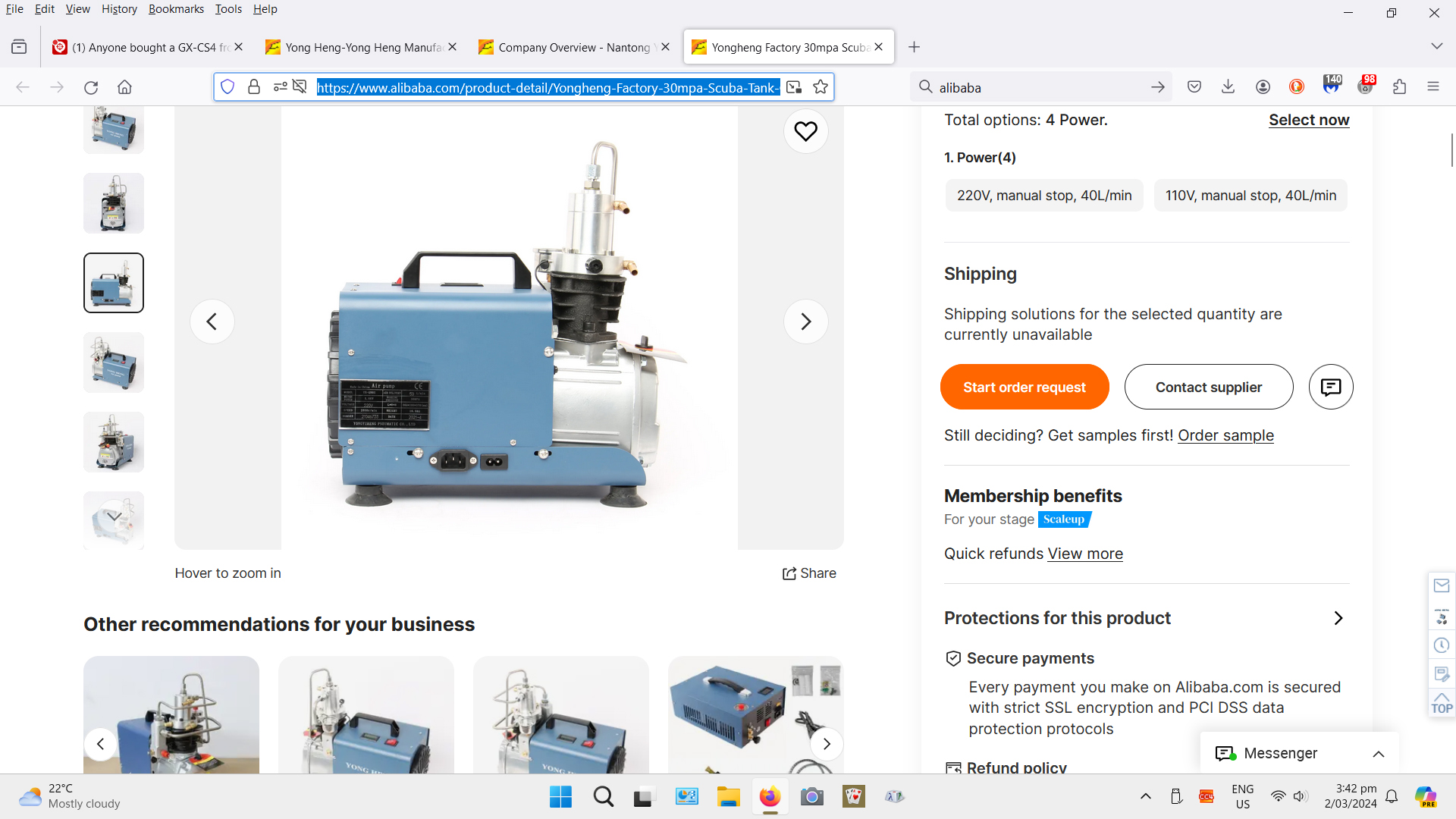Open the chat message icon beside Contact supplier
Image resolution: width=1456 pixels, height=819 pixels.
coord(1331,387)
